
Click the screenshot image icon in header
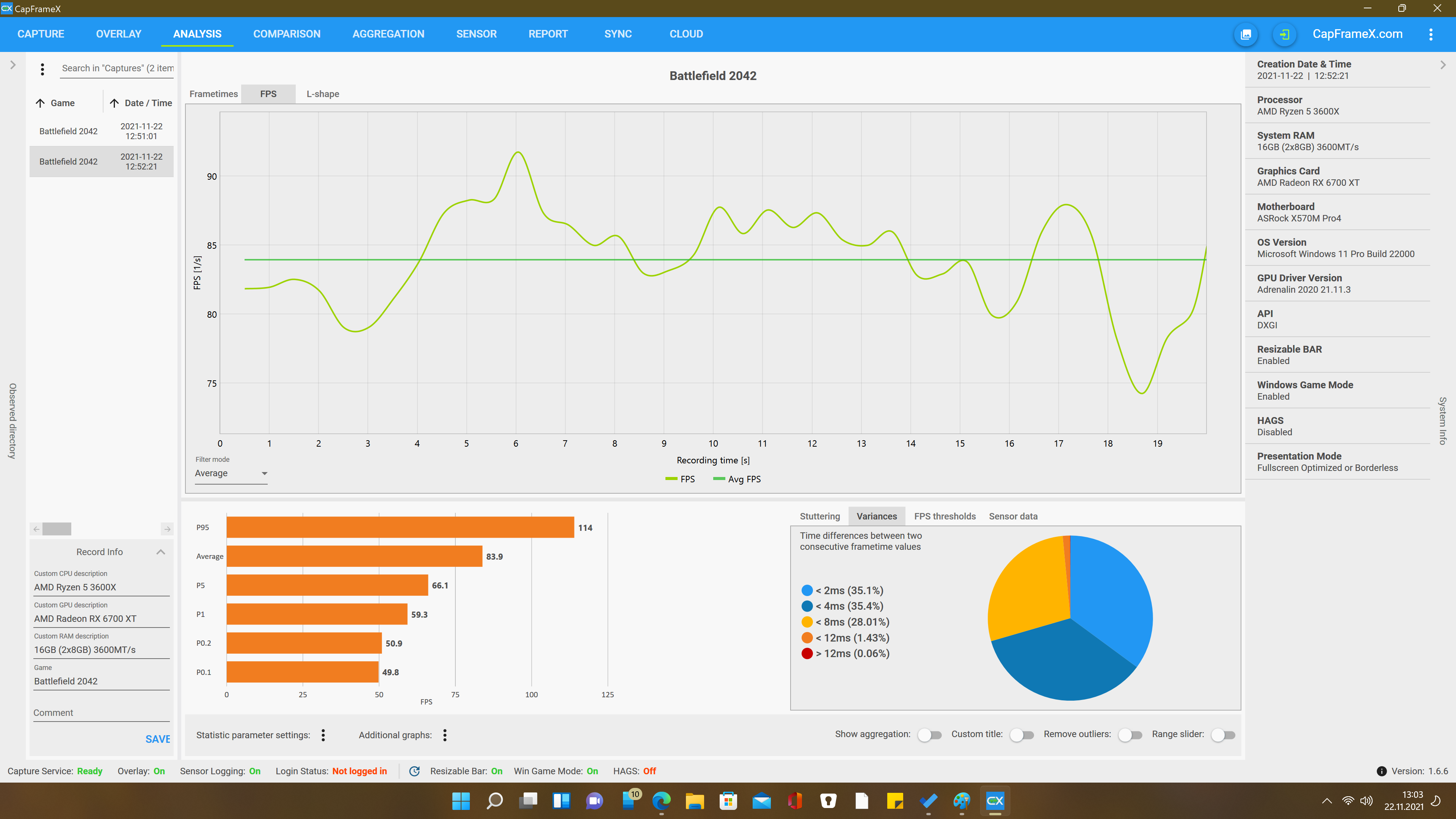[x=1246, y=34]
